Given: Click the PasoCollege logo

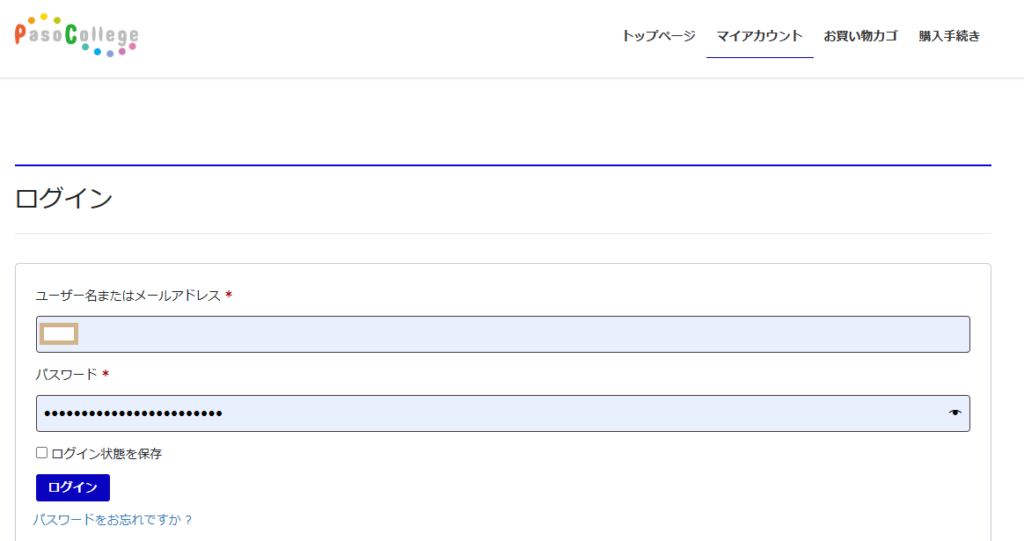Looking at the screenshot, I should [x=77, y=36].
